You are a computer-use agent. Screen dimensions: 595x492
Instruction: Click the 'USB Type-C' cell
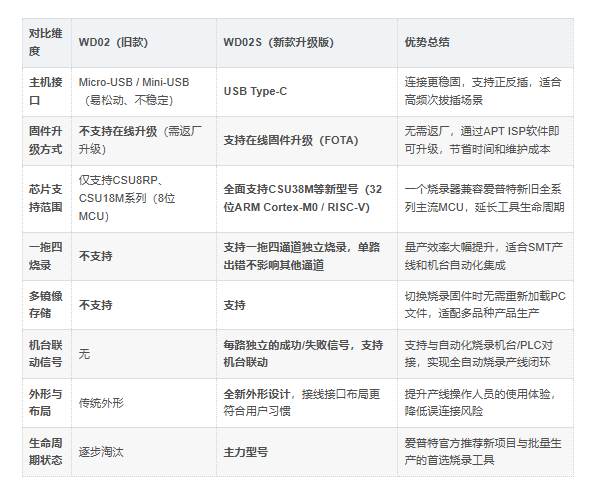point(307,92)
